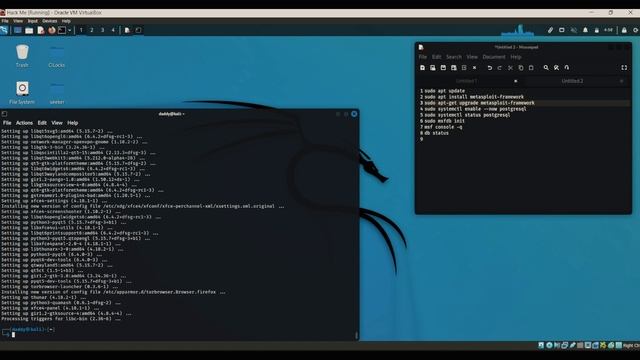Click the paperclip icon in top panel

point(550,30)
